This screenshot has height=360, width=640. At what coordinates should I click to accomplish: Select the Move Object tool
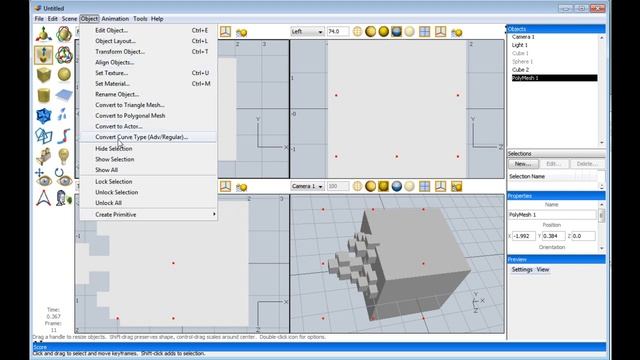click(44, 34)
